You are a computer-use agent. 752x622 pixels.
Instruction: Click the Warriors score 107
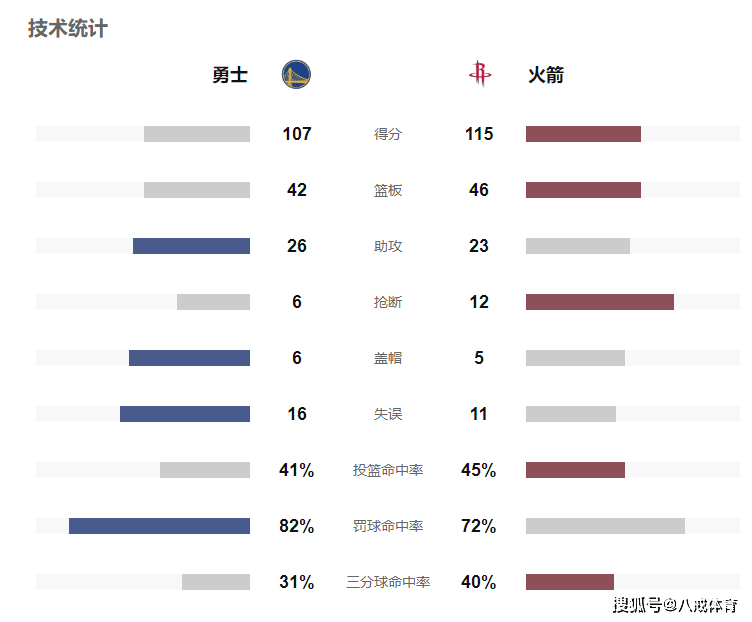coord(297,134)
